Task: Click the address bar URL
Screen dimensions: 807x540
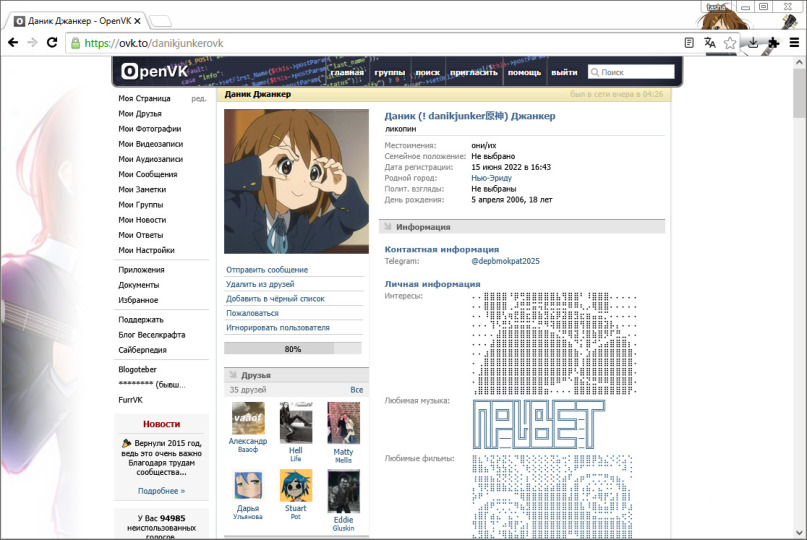Action: tap(154, 43)
